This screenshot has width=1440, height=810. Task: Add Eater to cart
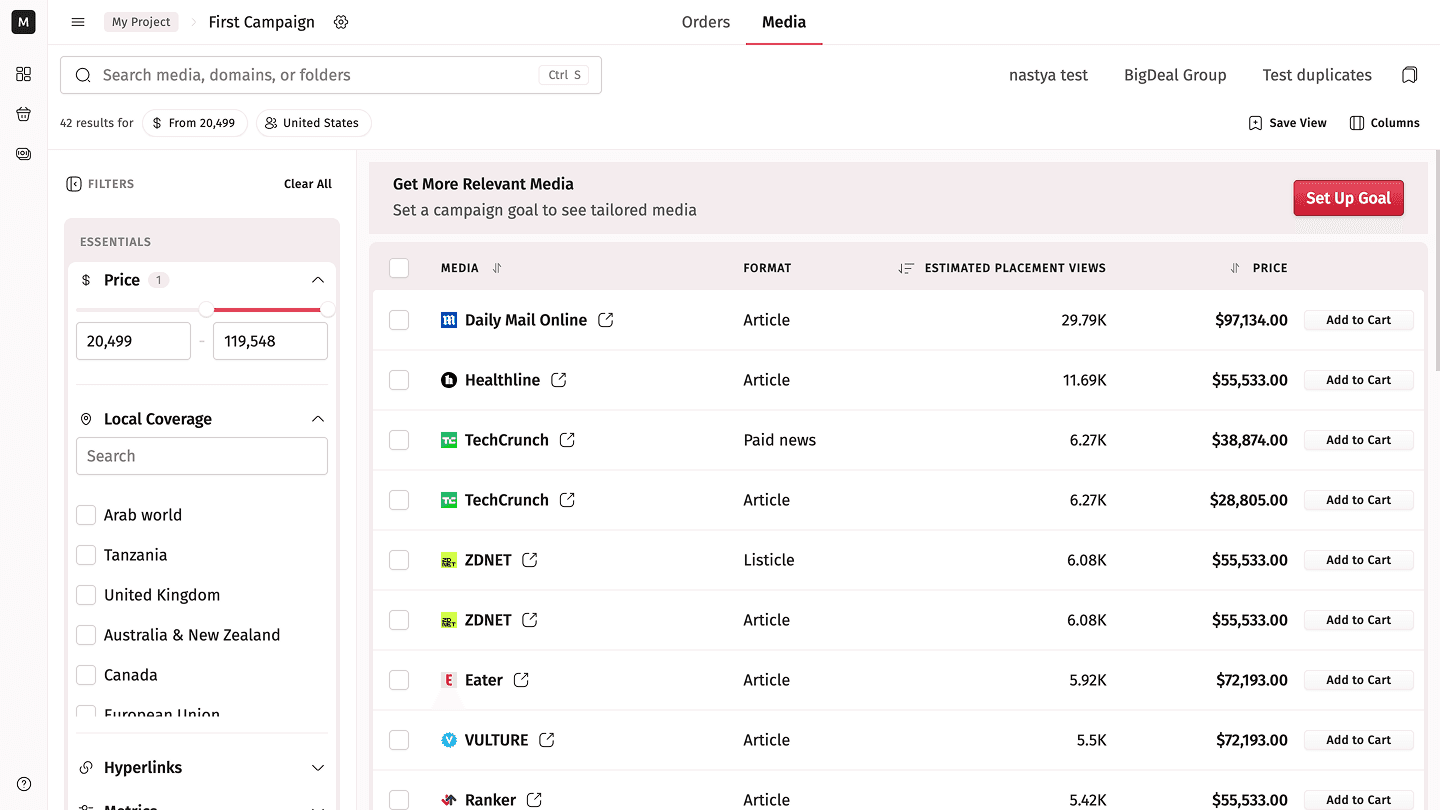click(x=1359, y=680)
